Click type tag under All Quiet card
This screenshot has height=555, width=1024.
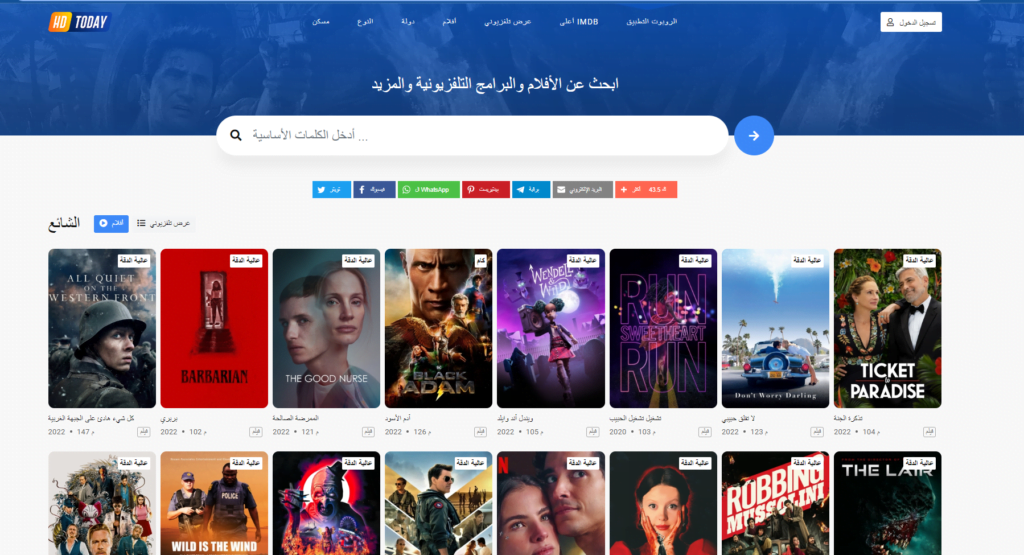click(x=143, y=432)
